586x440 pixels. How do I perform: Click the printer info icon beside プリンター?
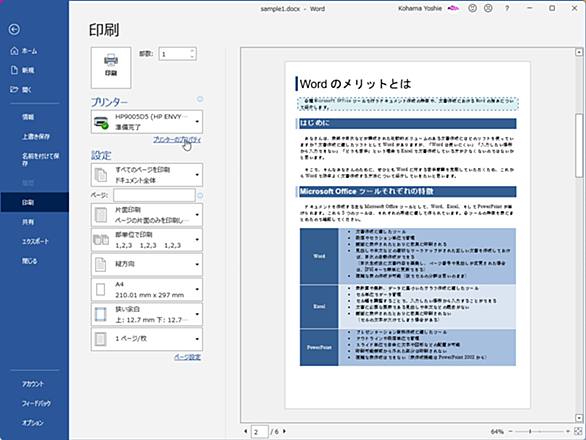pos(200,99)
